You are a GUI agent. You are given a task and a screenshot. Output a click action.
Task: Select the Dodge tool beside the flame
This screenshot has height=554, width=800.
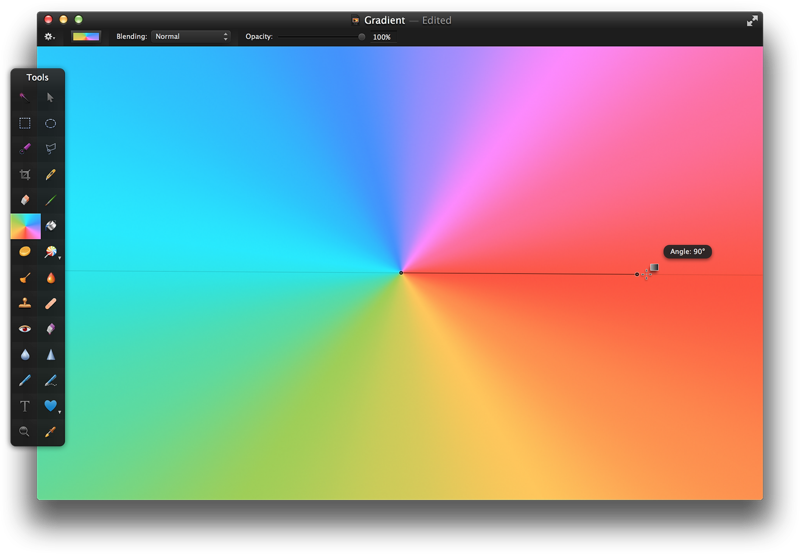(x=24, y=278)
